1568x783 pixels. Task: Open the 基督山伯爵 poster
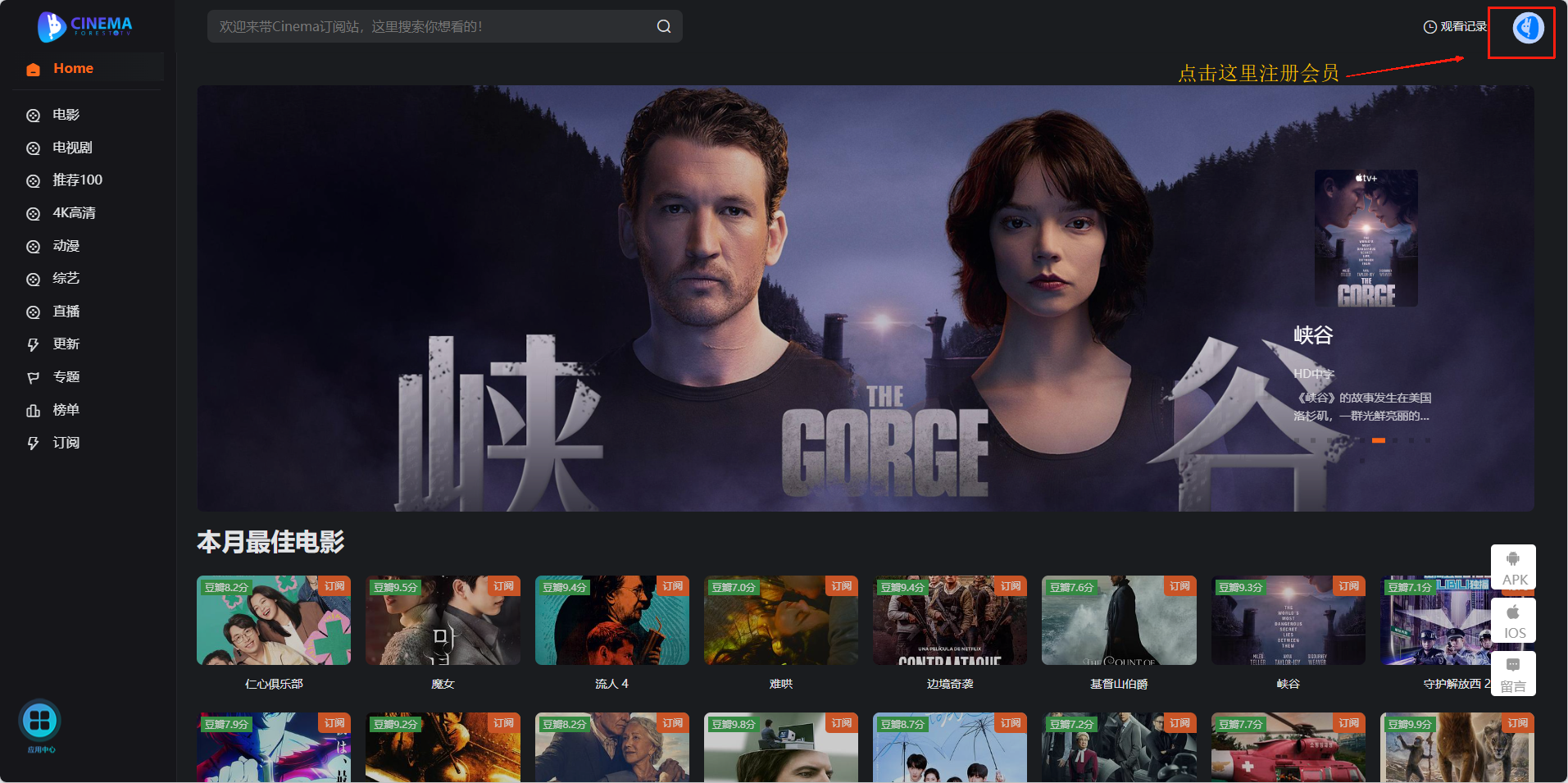point(1119,620)
